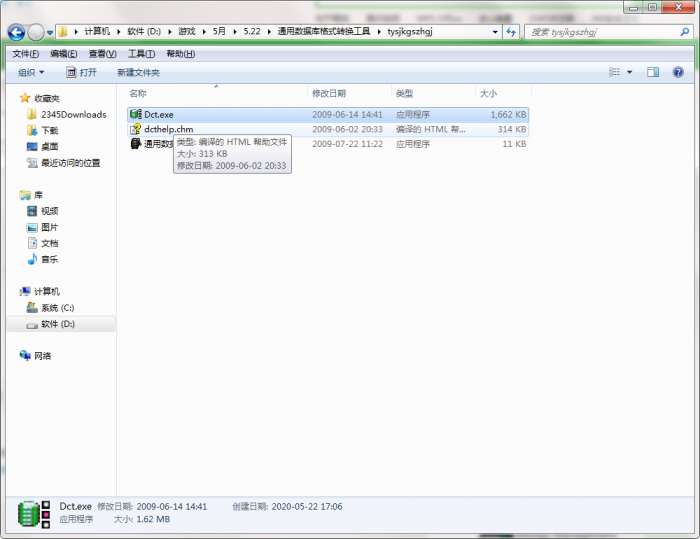Open the 查看(V) menu
The width and height of the screenshot is (700, 539).
102,54
